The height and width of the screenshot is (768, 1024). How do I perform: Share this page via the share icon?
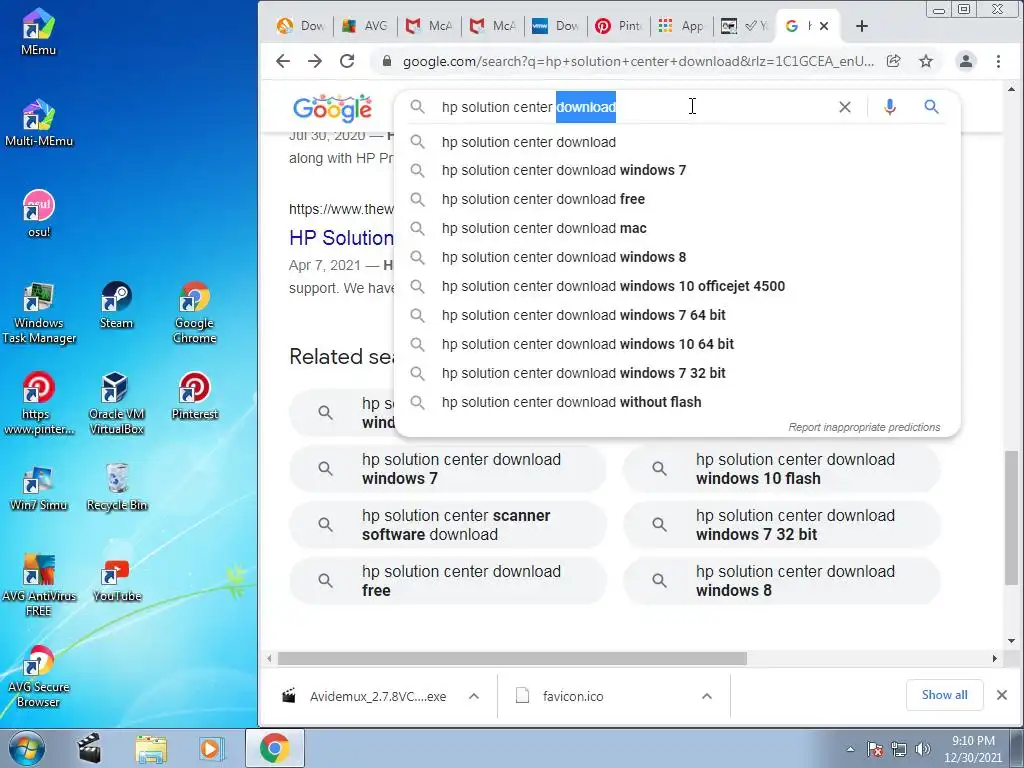click(x=893, y=61)
